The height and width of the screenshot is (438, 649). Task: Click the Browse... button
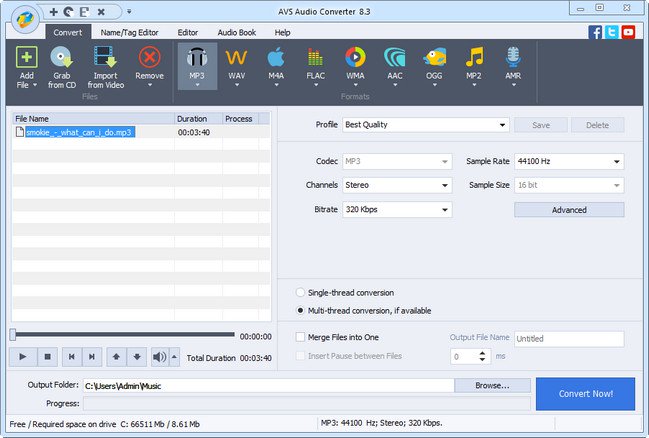point(491,385)
